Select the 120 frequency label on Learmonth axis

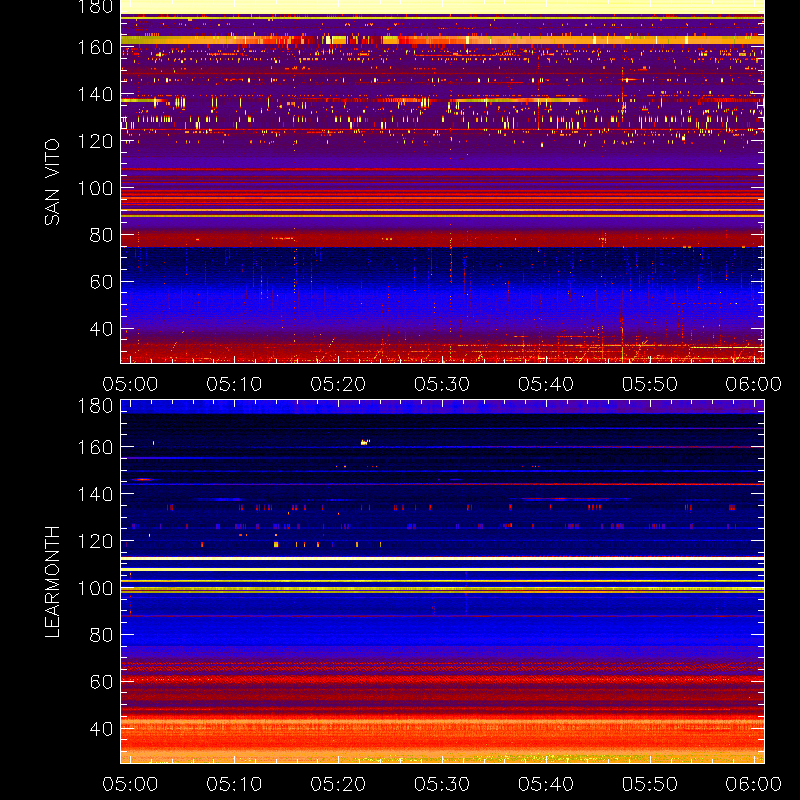click(95, 541)
